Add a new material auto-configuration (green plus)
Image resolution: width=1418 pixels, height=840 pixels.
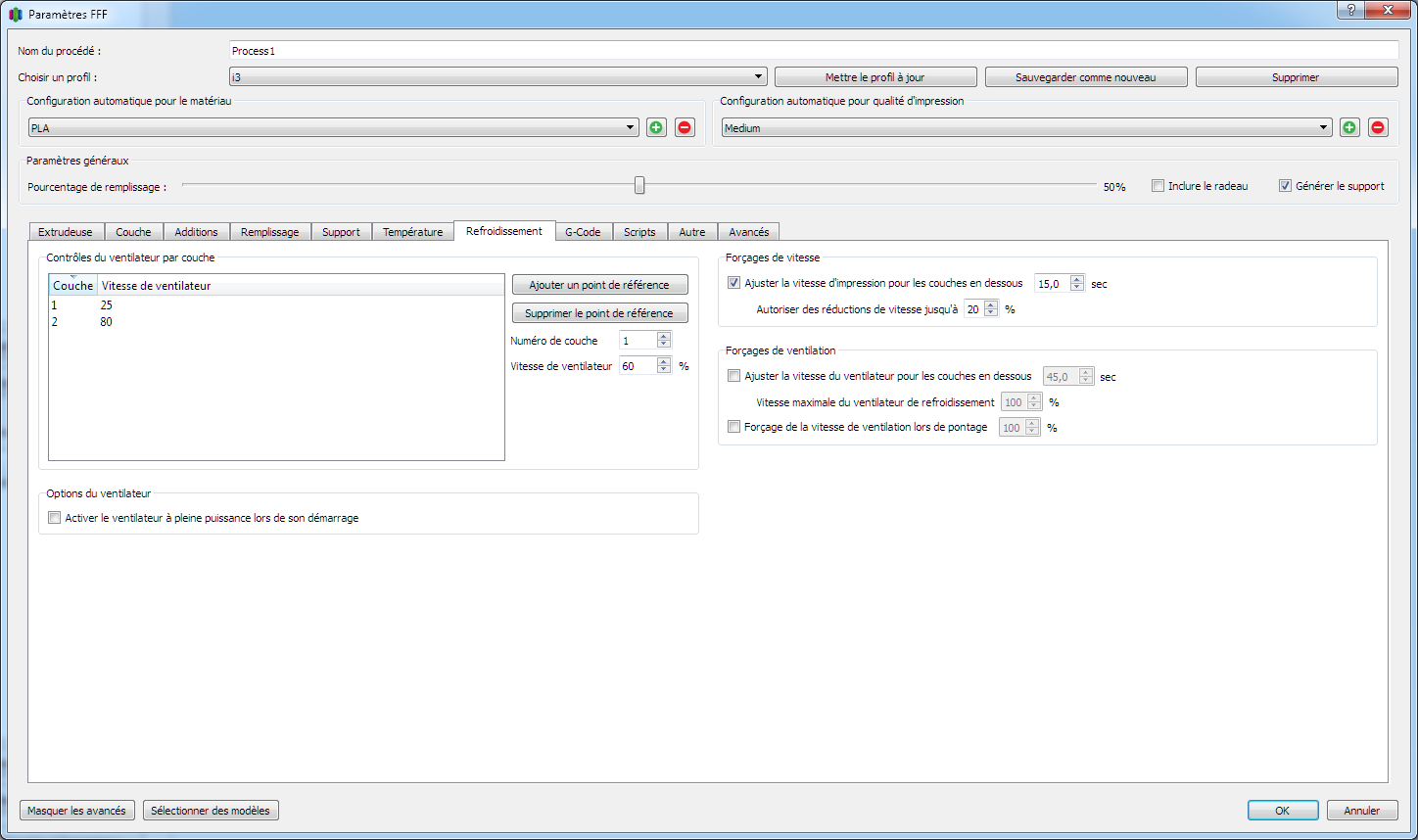pos(656,127)
